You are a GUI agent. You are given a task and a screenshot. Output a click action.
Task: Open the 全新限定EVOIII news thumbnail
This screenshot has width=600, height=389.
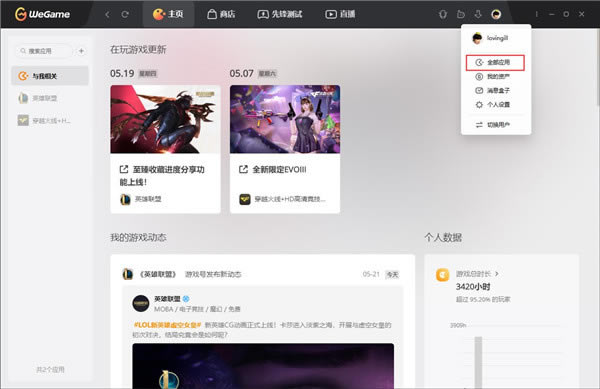click(x=285, y=119)
